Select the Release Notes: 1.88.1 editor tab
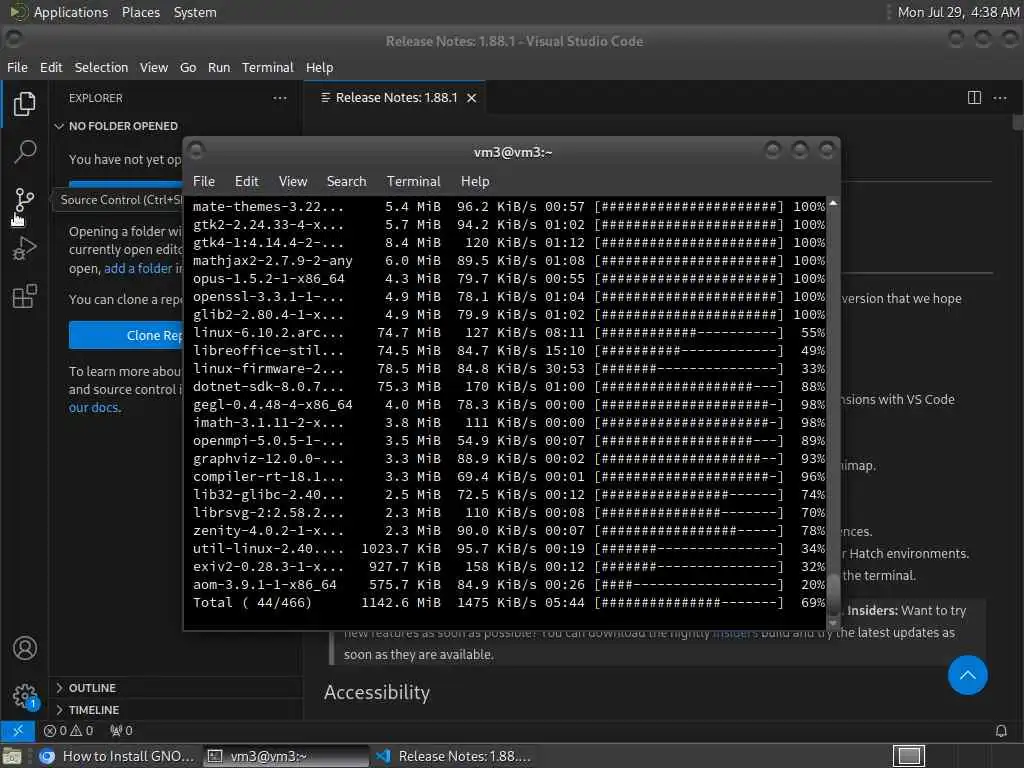 (x=395, y=98)
